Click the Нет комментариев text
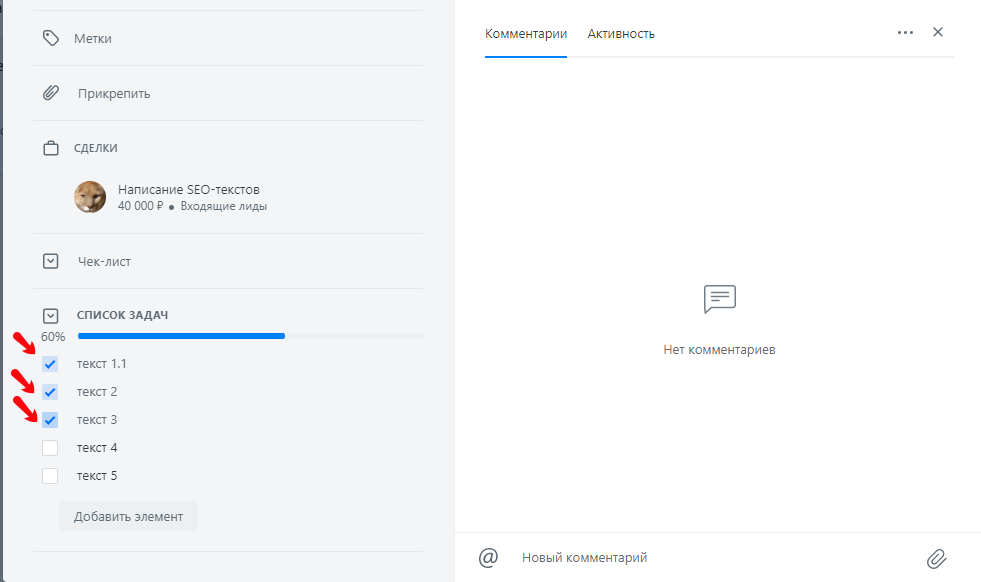 719,350
